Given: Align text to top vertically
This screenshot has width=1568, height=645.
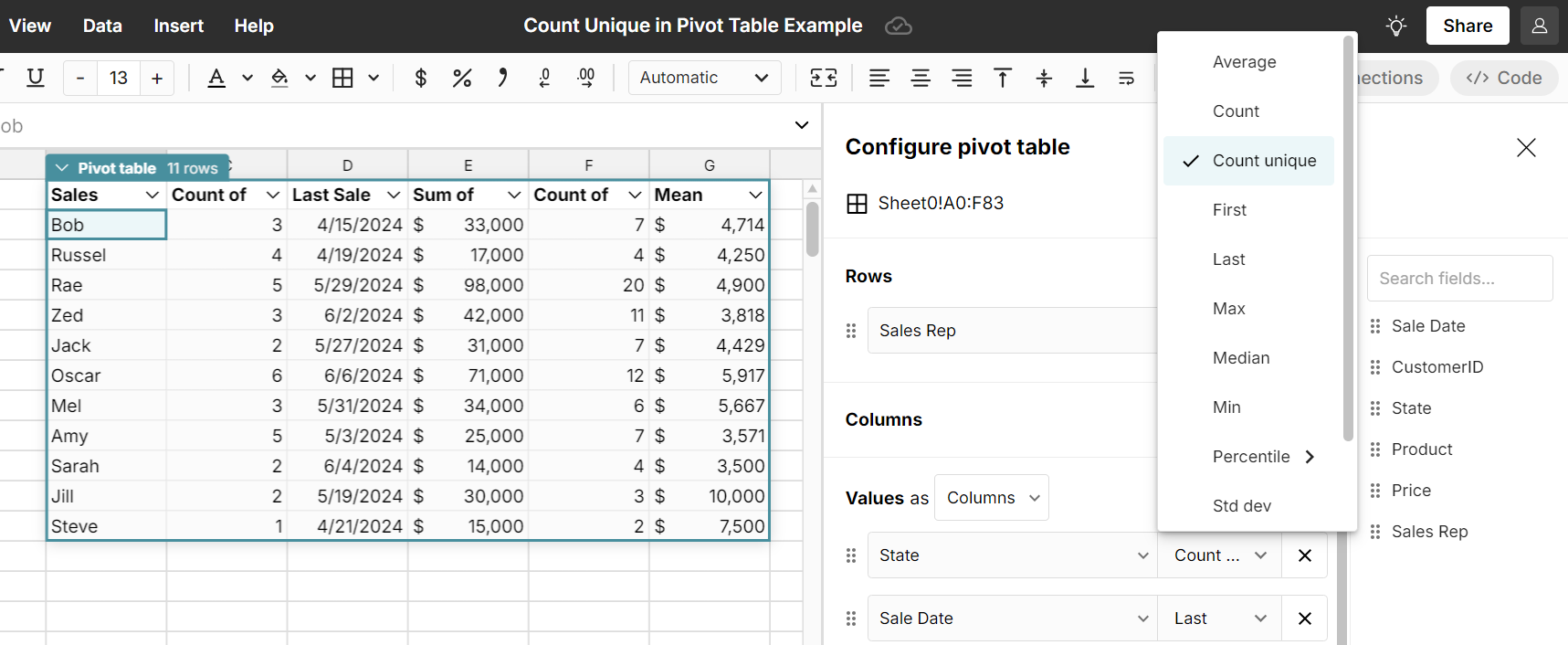Looking at the screenshot, I should click(x=1003, y=78).
